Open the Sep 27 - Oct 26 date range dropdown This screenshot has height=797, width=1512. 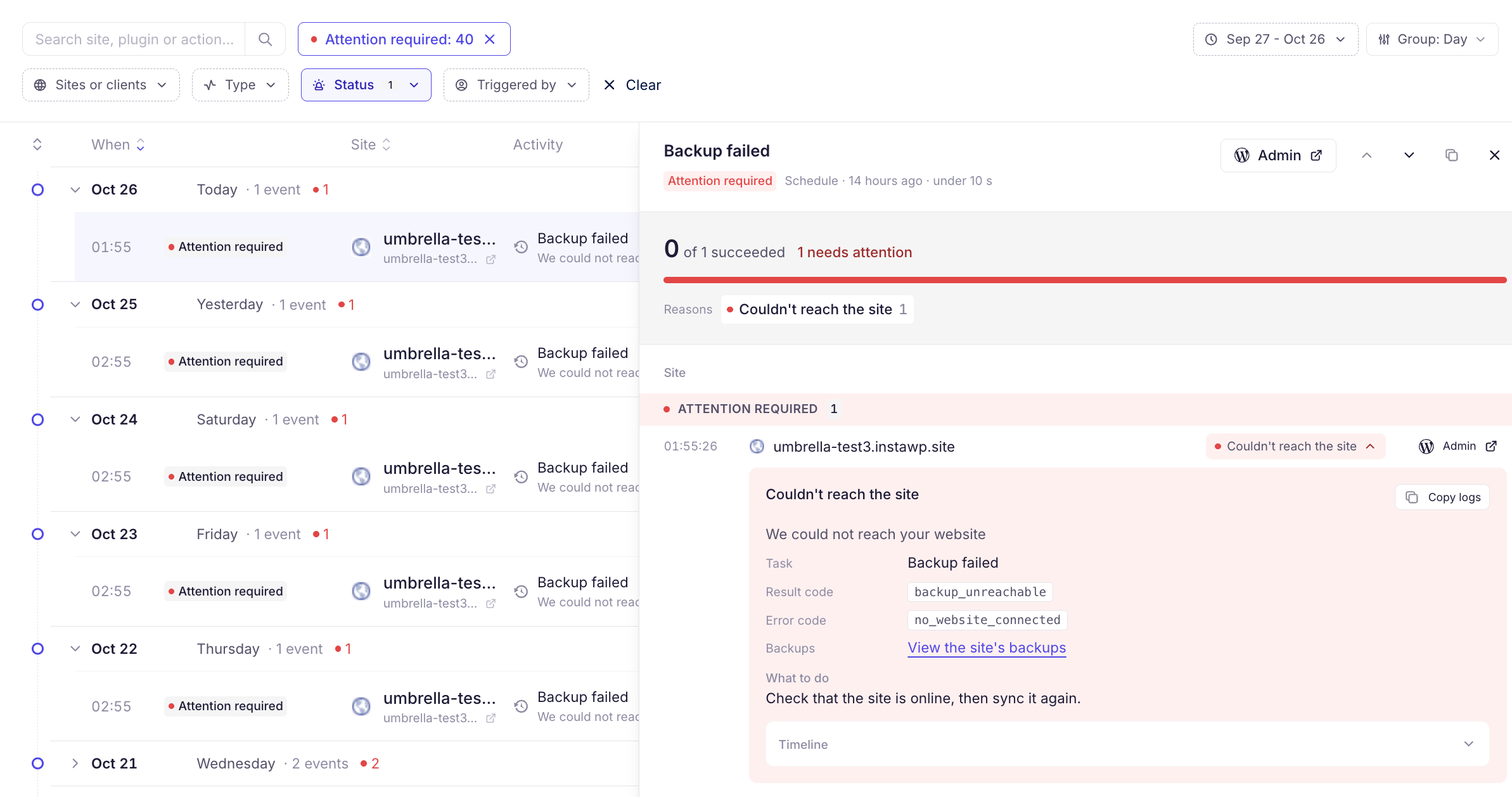(x=1275, y=39)
